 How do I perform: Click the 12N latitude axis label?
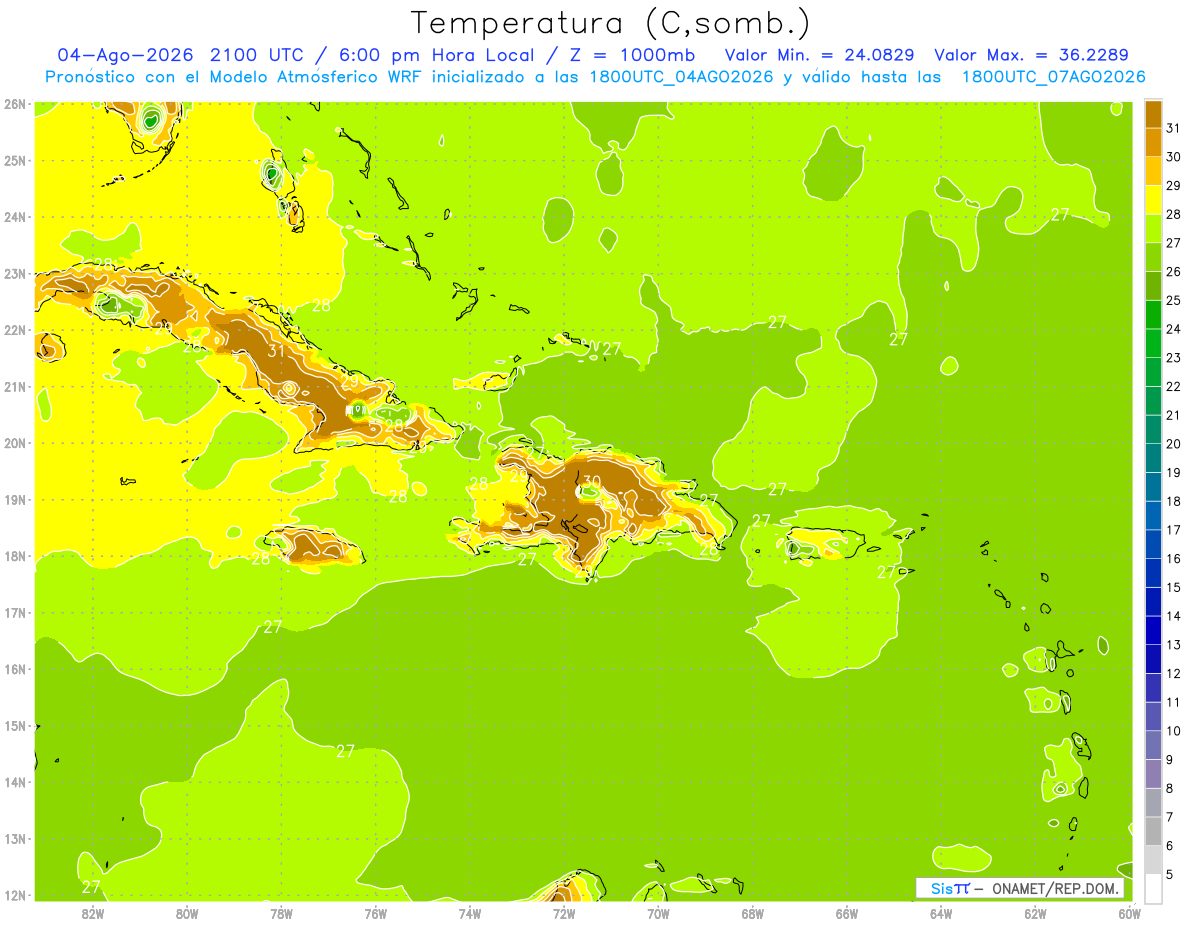pos(14,895)
